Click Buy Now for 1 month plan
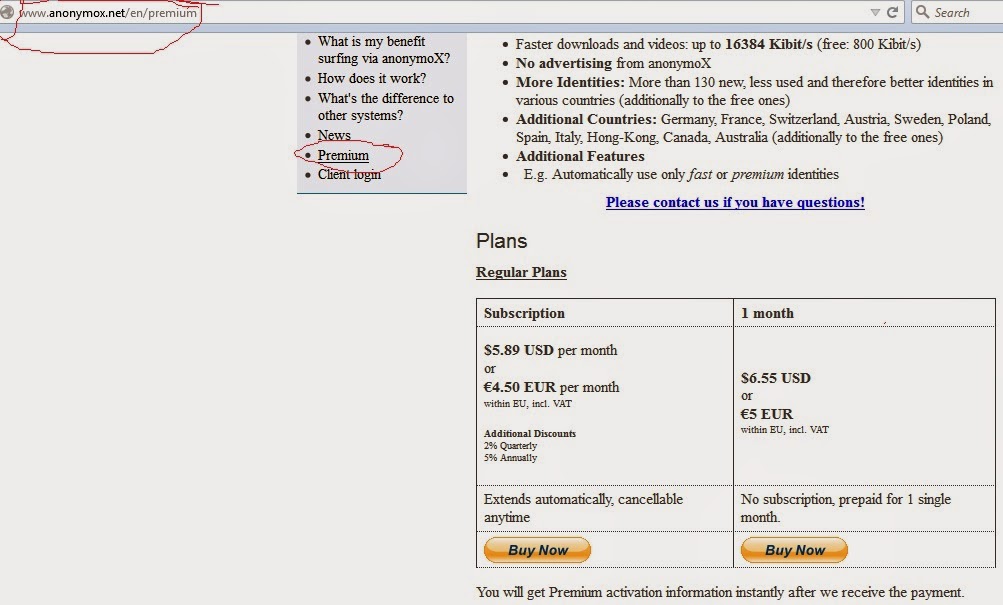1003x605 pixels. pyautogui.click(x=794, y=550)
